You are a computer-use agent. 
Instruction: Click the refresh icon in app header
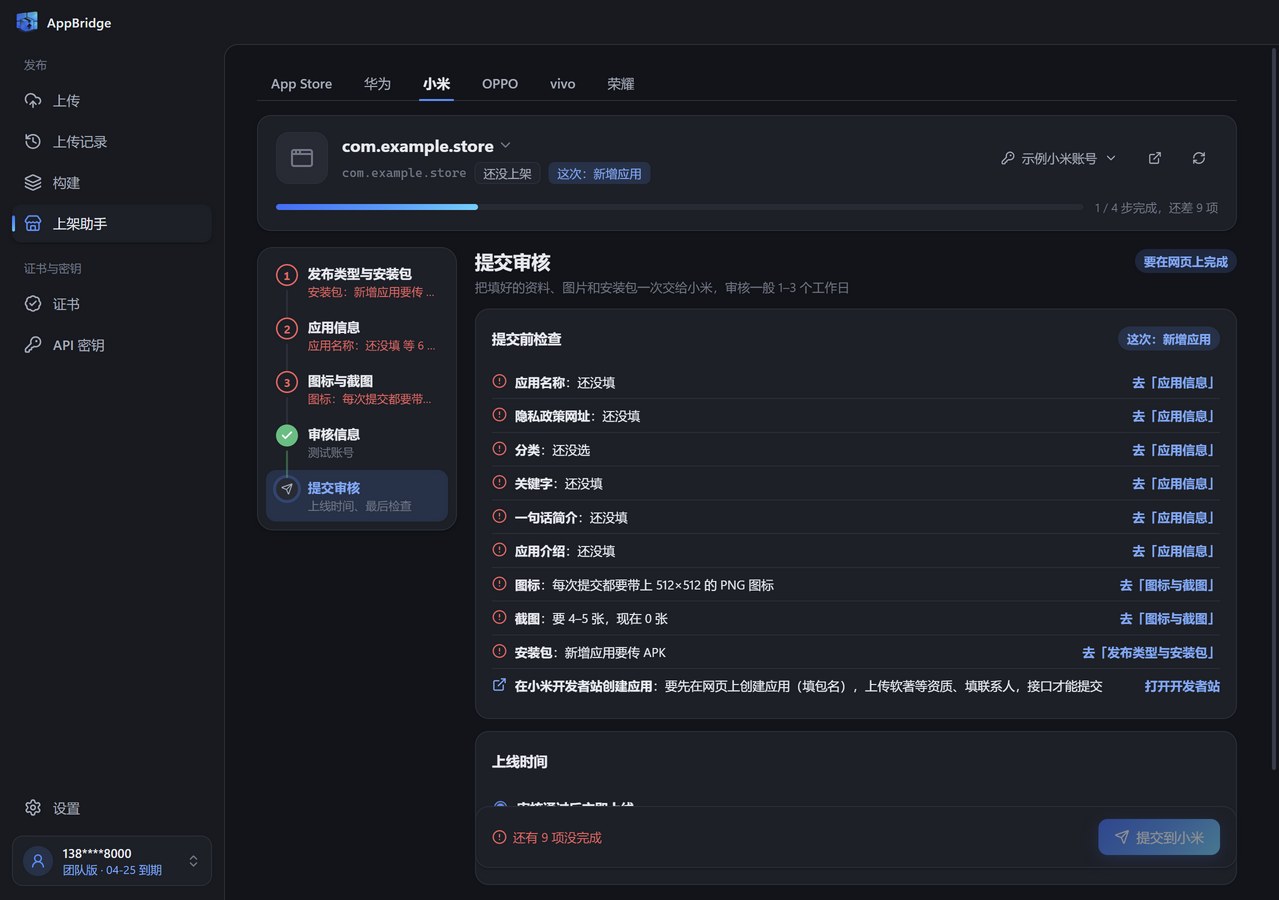(x=1199, y=158)
